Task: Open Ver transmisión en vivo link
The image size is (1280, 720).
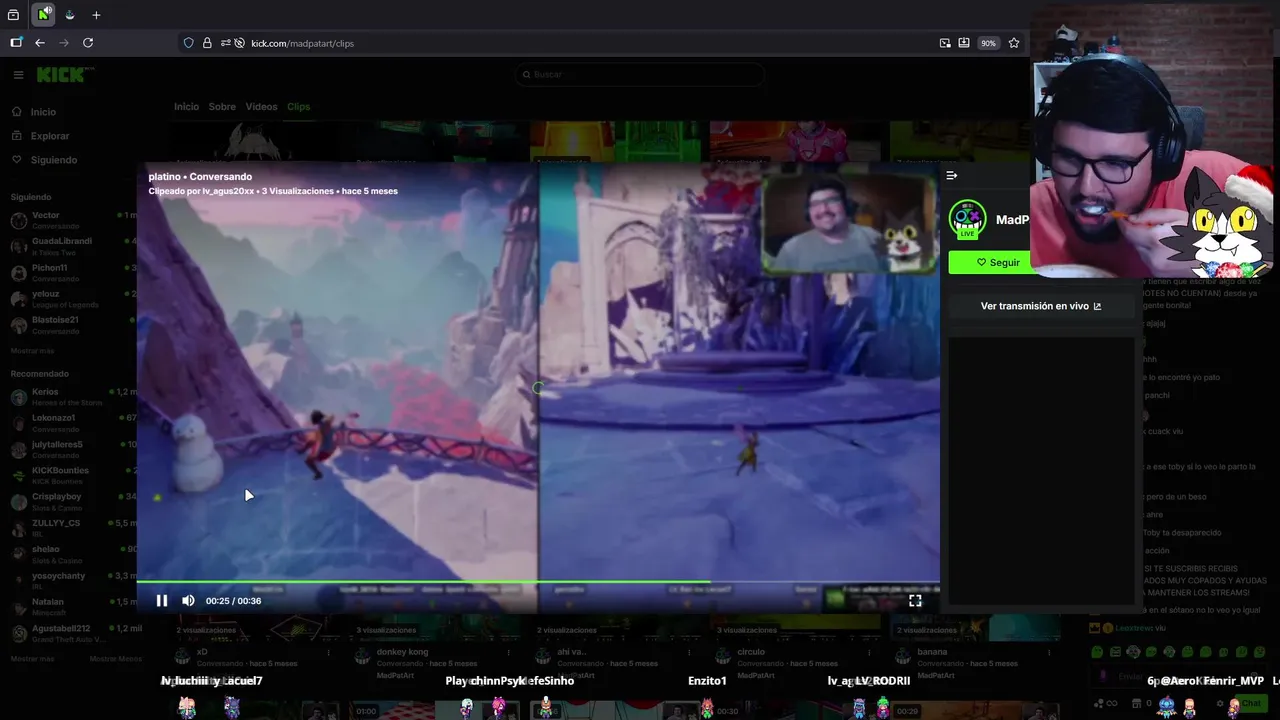Action: pyautogui.click(x=1040, y=306)
